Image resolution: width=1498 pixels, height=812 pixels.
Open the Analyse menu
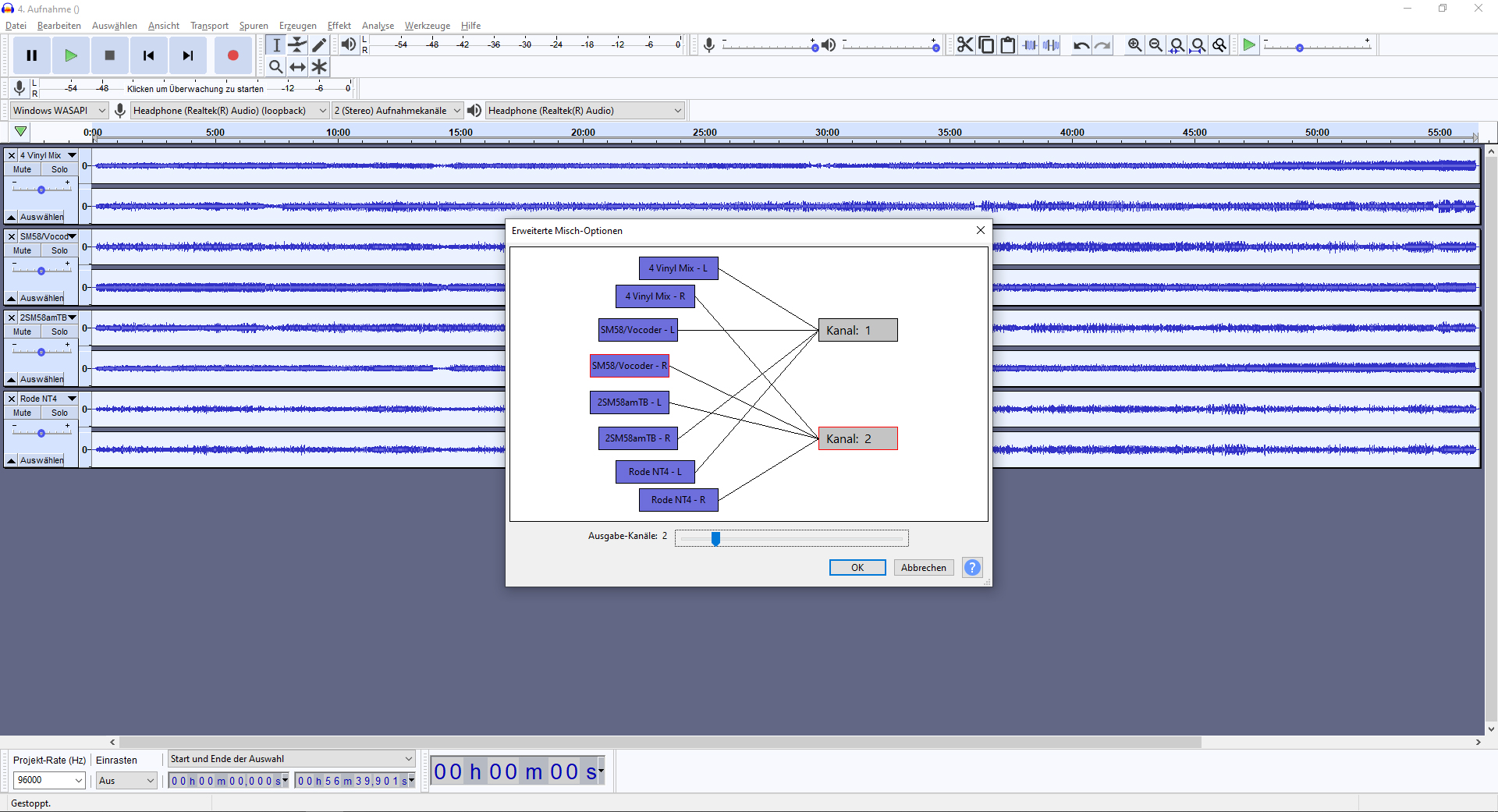tap(378, 26)
